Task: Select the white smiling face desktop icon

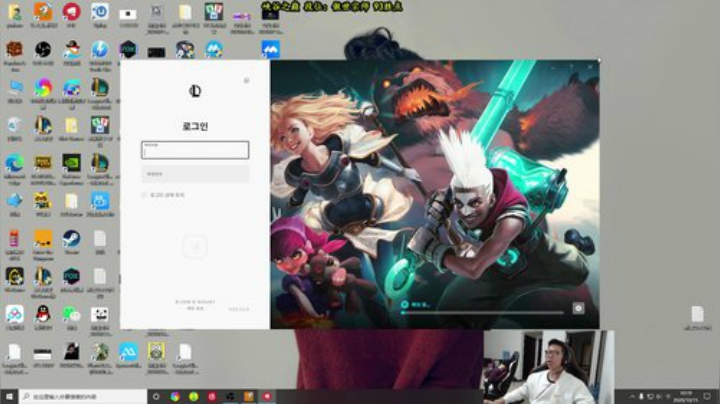Action: 100,317
